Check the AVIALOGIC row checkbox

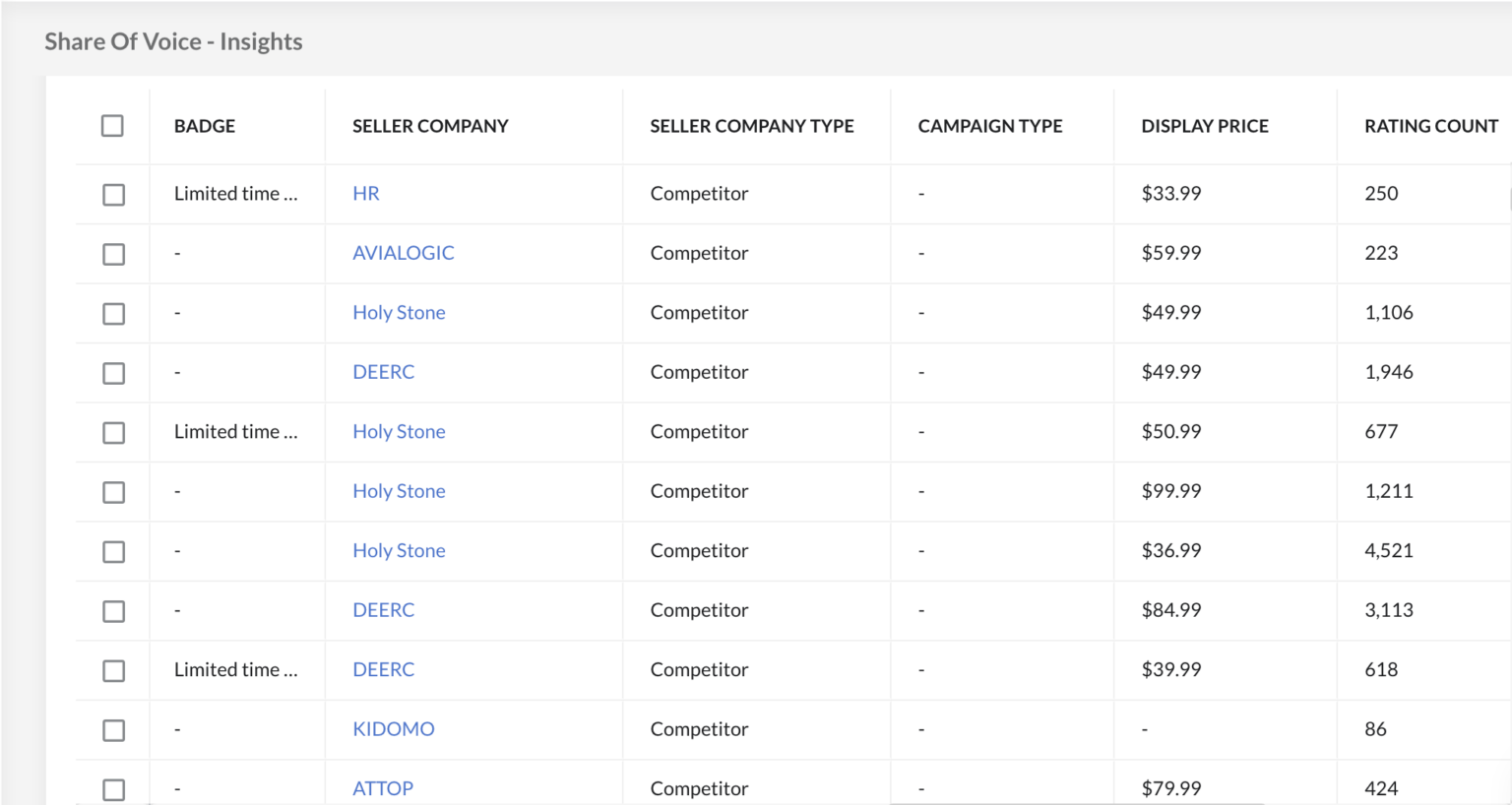point(112,253)
